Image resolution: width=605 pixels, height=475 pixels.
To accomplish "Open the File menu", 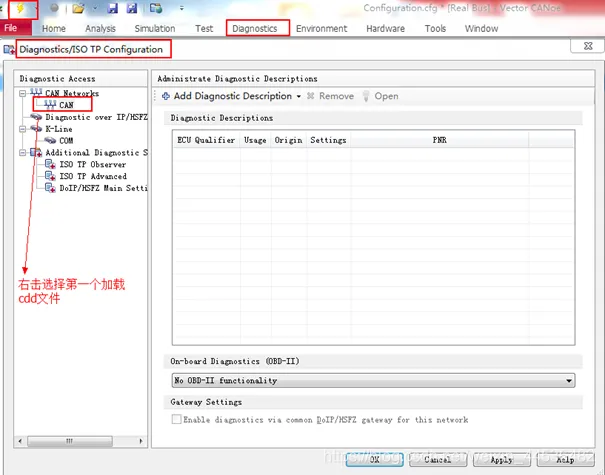I will click(11, 29).
